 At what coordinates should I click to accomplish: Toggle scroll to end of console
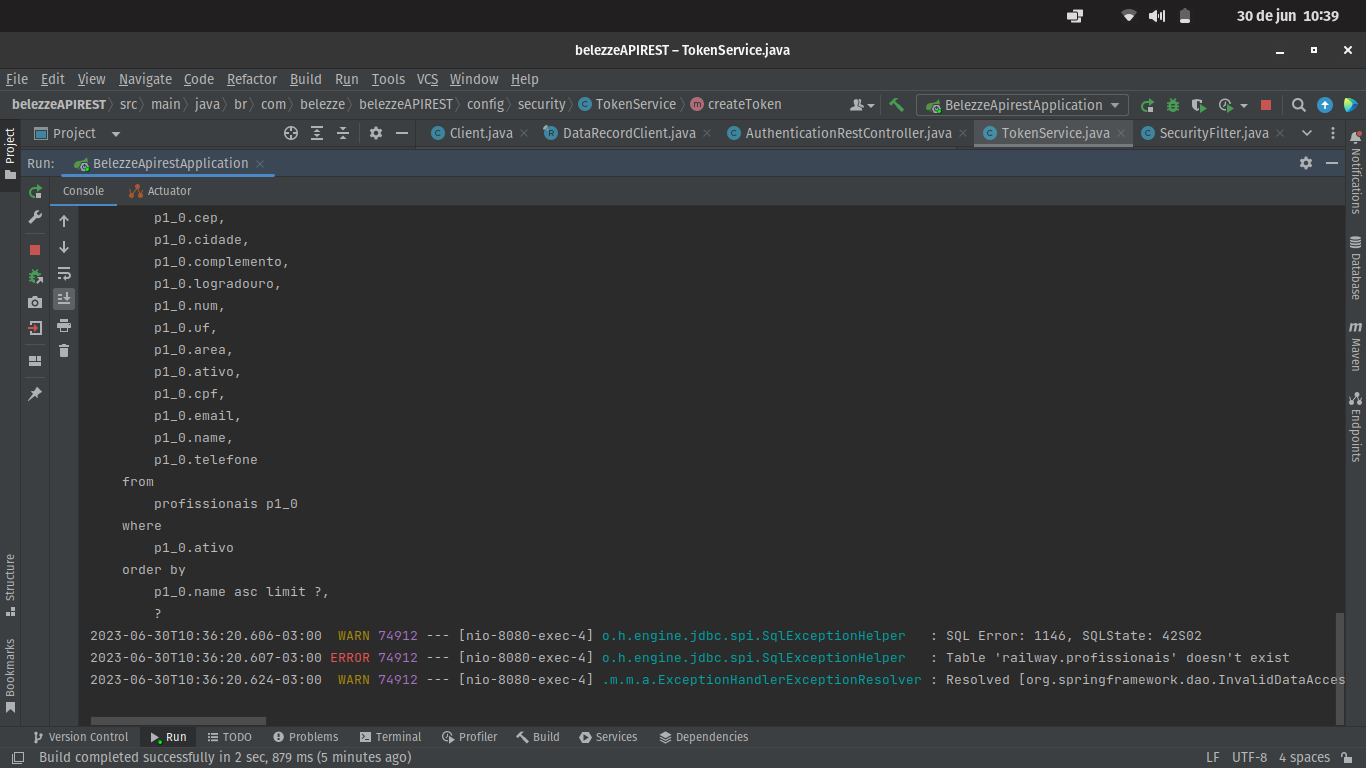click(x=64, y=299)
